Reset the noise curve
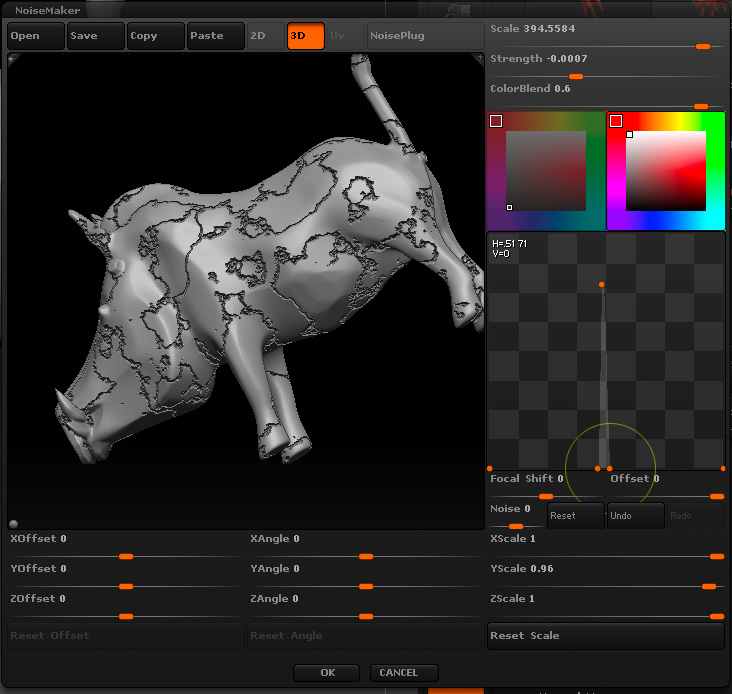Screen dimensions: 732x694 [576, 516]
